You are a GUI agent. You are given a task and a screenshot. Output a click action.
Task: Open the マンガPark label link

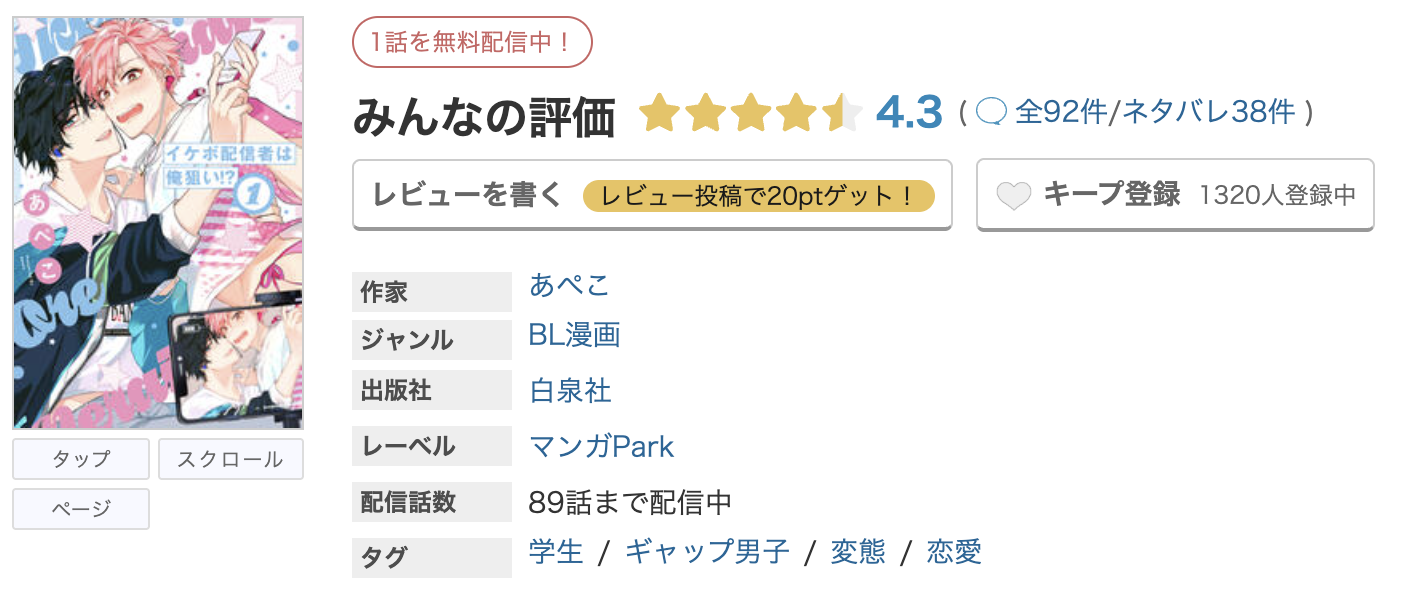pos(600,446)
